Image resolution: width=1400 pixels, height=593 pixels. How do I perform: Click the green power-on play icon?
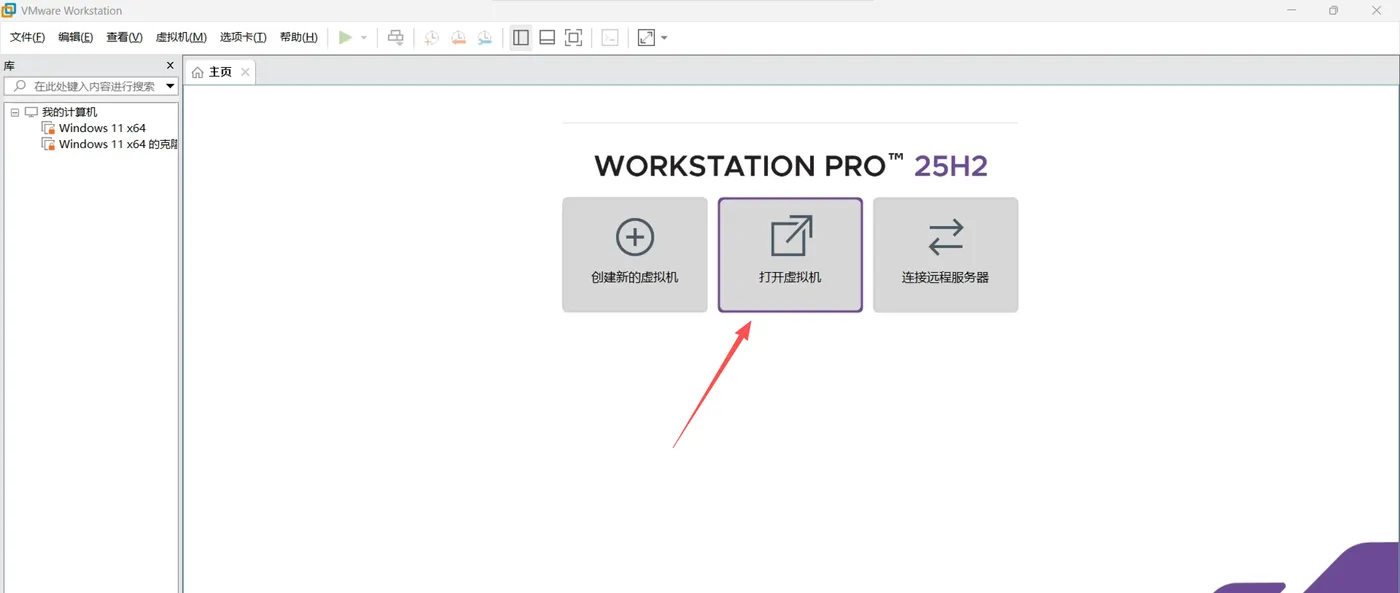pyautogui.click(x=345, y=37)
